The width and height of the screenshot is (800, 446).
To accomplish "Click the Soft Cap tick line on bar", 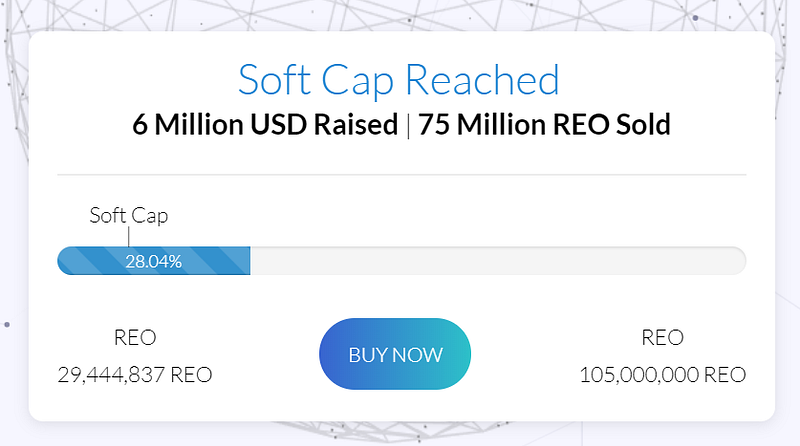I will point(129,237).
